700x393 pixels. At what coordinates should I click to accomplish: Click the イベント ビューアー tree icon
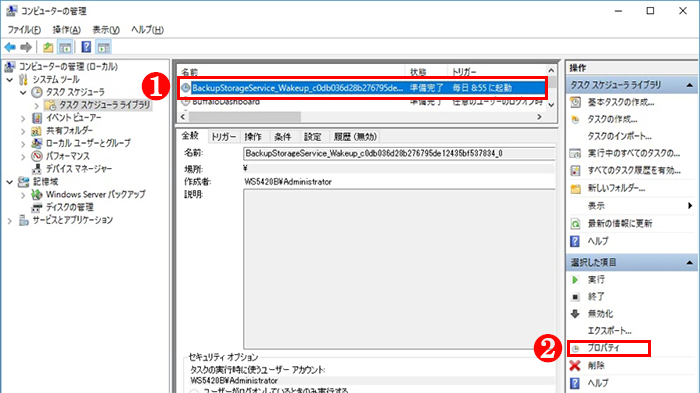click(37, 118)
